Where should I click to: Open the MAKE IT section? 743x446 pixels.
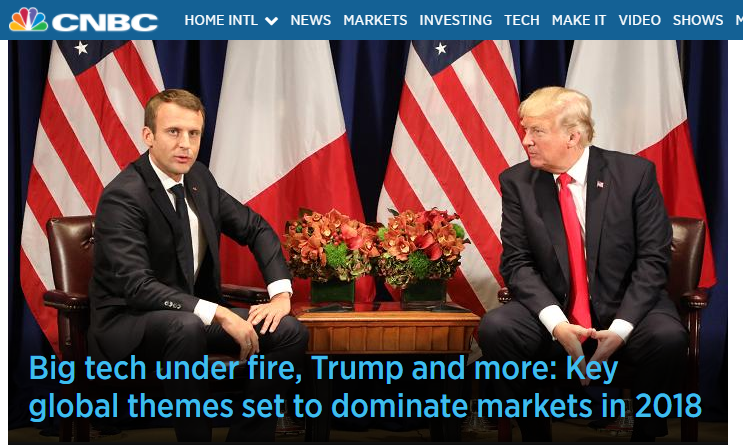579,20
